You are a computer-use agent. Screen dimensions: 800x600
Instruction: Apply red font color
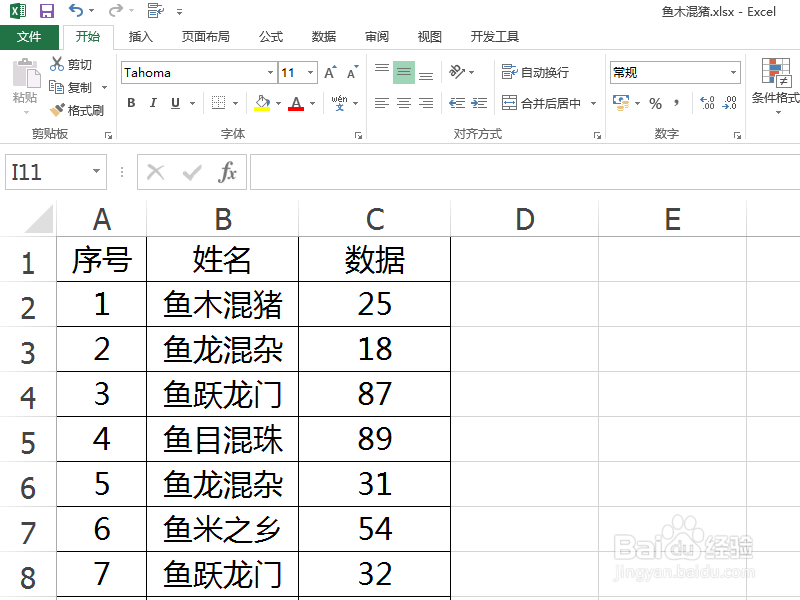(296, 103)
